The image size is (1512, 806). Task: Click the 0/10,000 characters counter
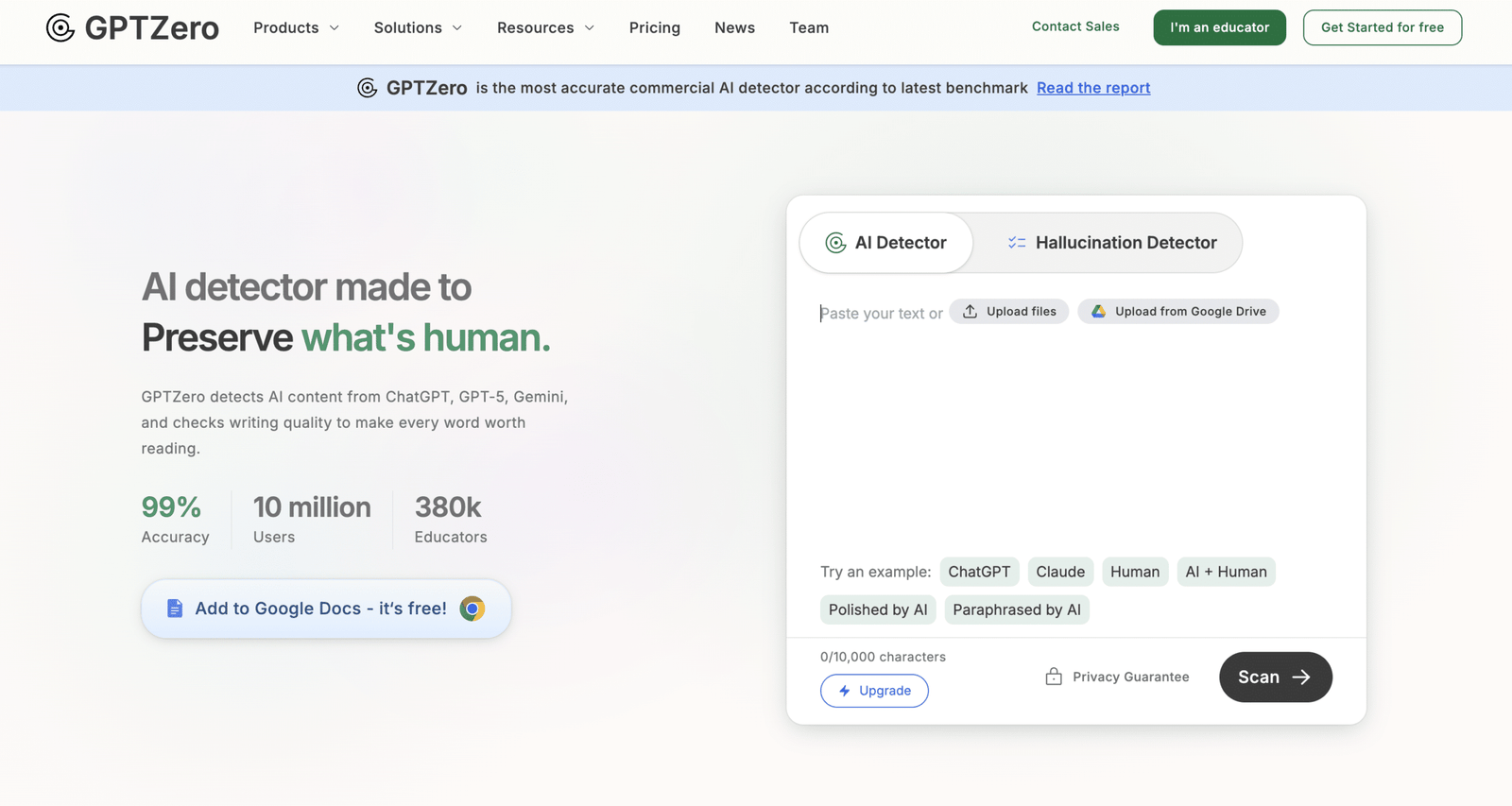coord(883,657)
